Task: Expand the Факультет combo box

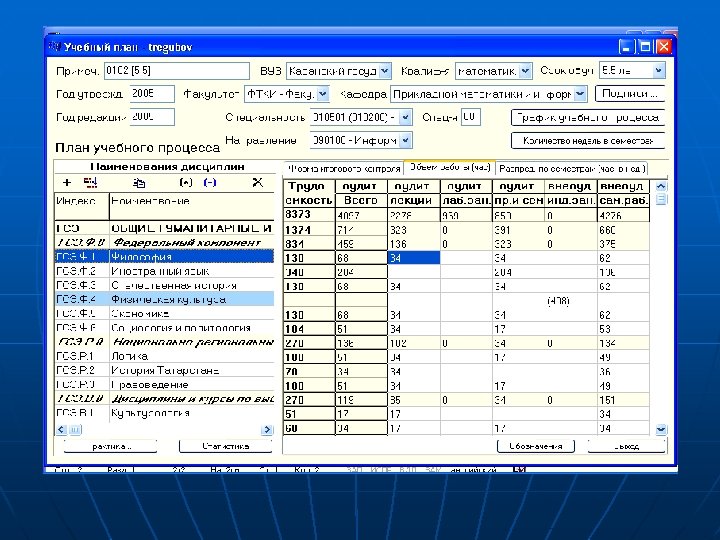Action: 322,94
